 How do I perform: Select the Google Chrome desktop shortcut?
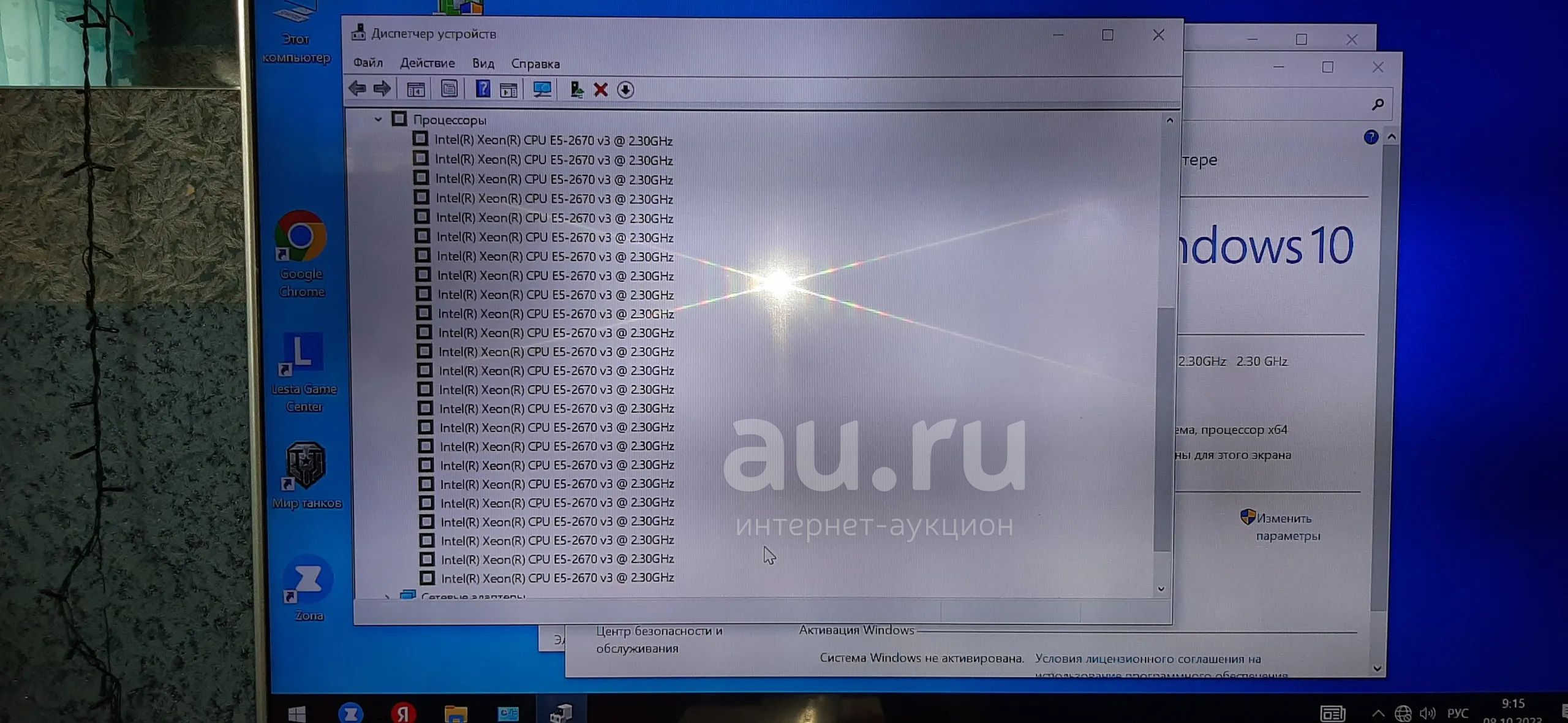point(301,254)
